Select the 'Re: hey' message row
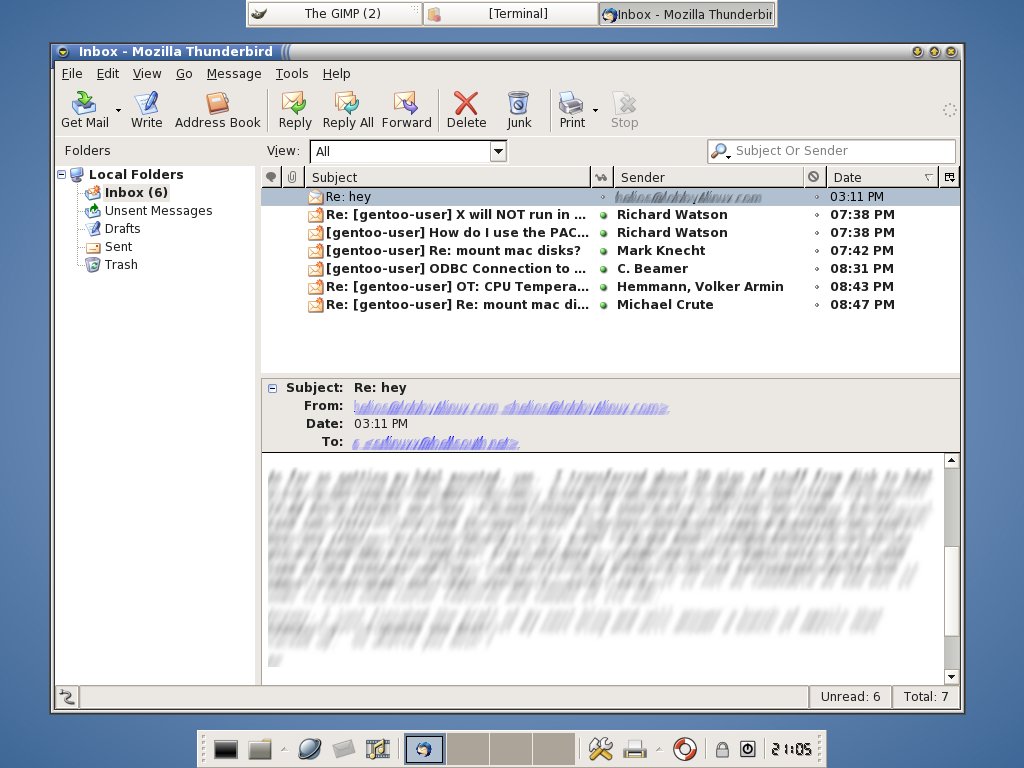Image resolution: width=1024 pixels, height=768 pixels. click(610, 197)
